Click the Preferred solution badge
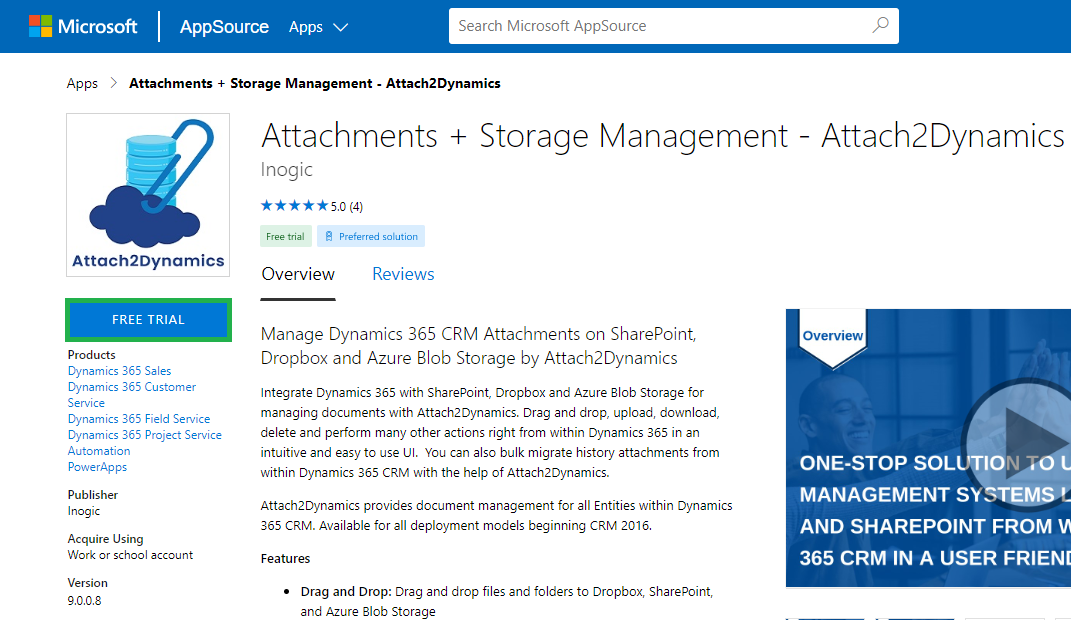The width and height of the screenshot is (1071, 620). [371, 236]
